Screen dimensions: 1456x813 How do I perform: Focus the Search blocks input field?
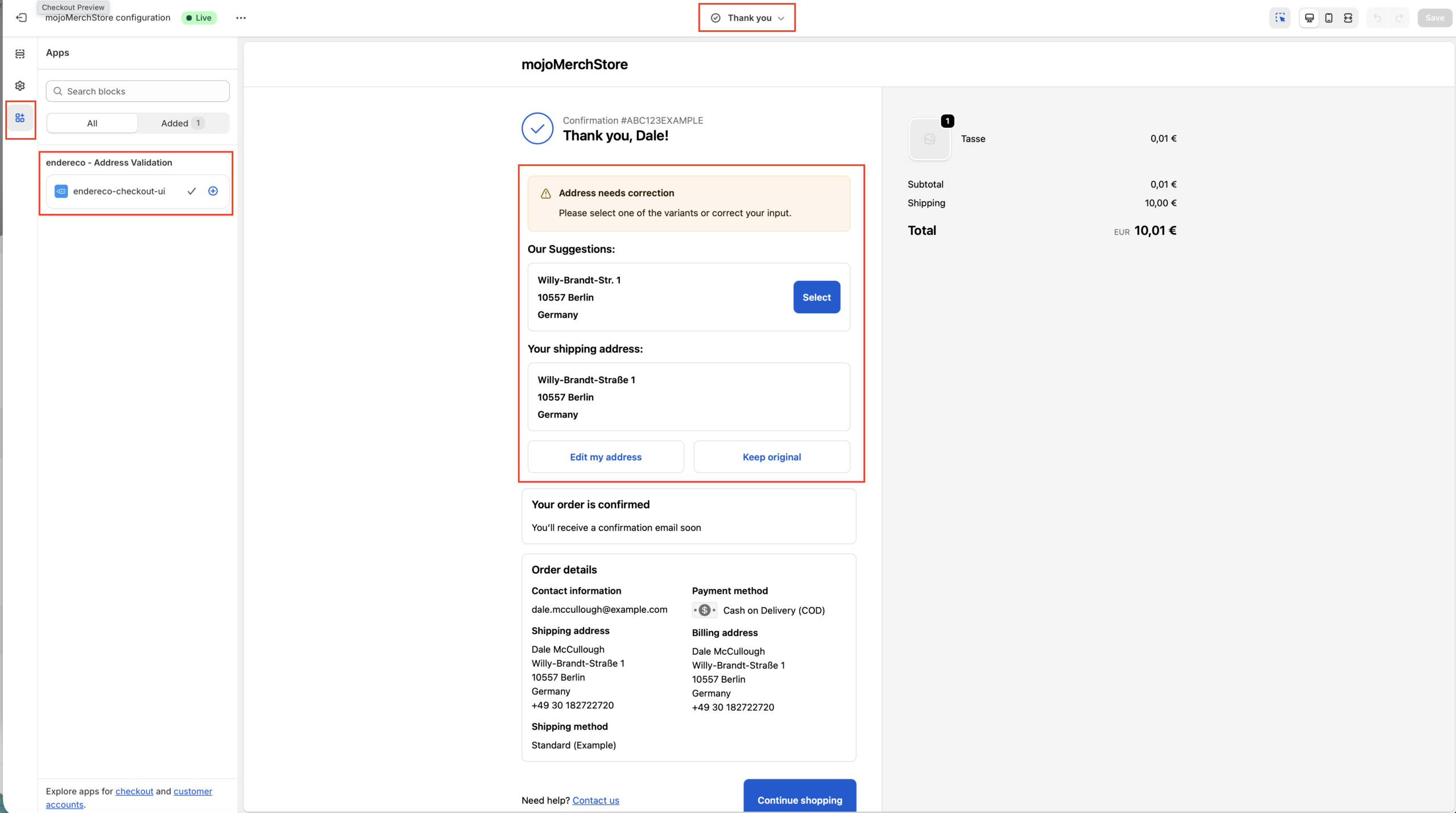pos(138,91)
